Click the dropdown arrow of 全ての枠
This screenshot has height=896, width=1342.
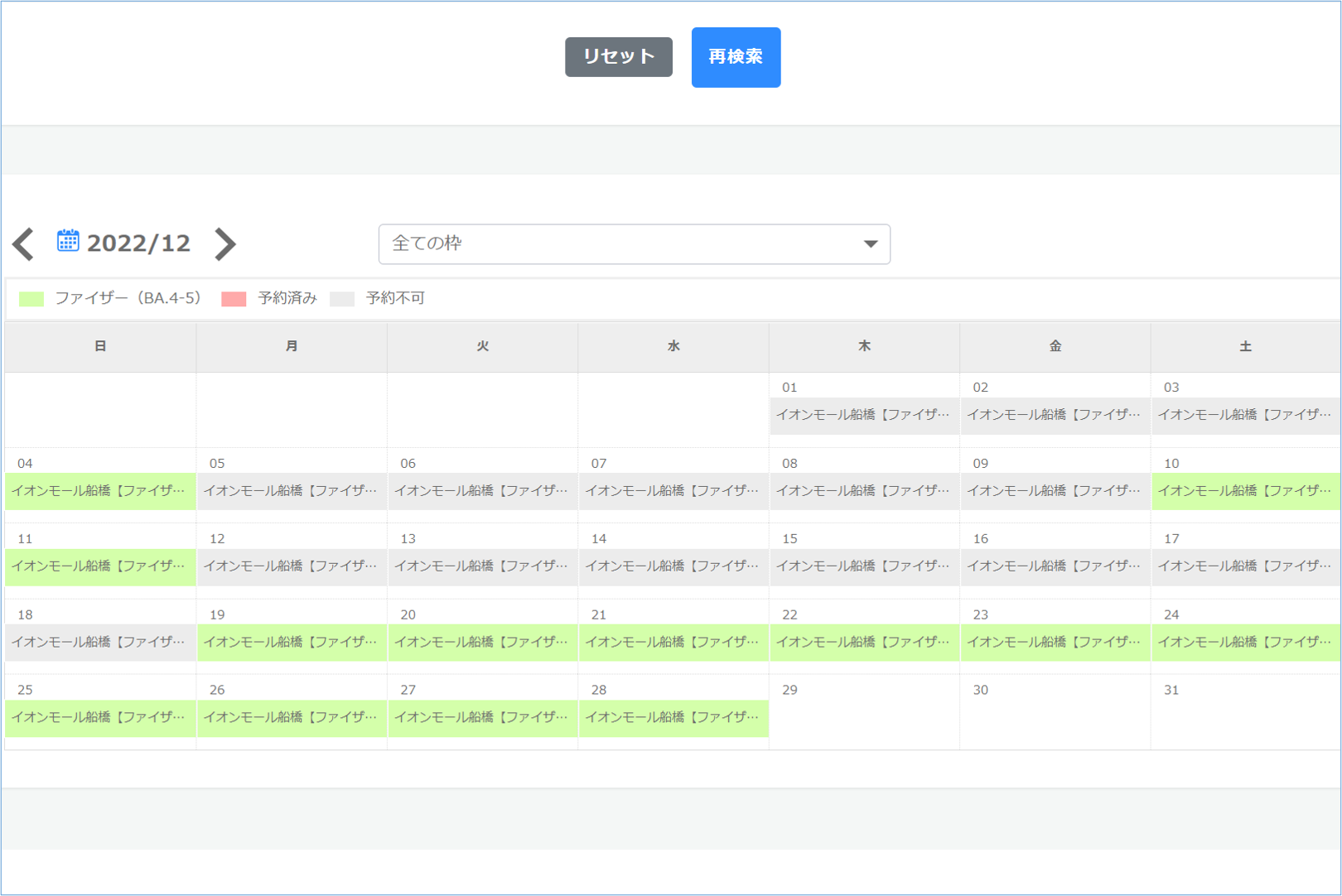[x=871, y=244]
